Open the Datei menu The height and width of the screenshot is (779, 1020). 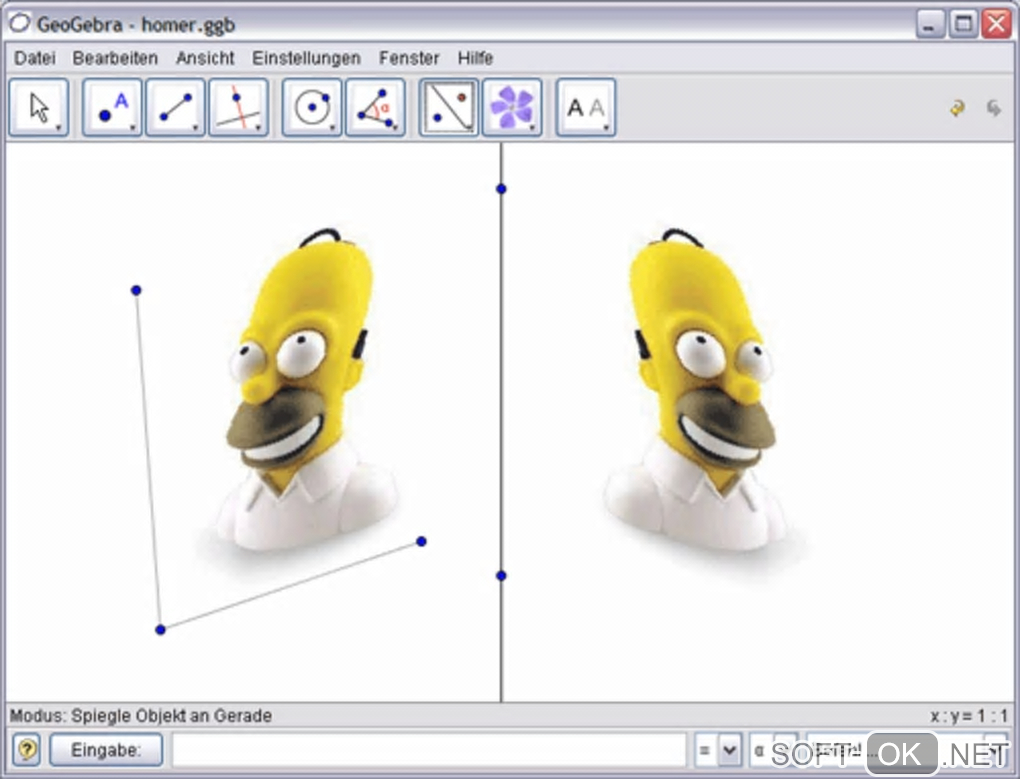pos(34,58)
